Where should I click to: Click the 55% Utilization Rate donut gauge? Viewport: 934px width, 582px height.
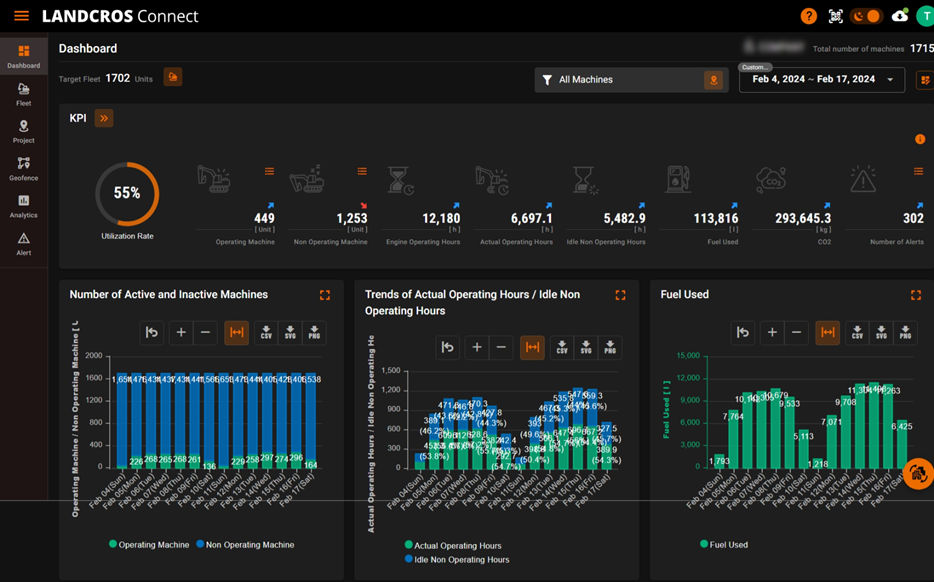(x=127, y=193)
